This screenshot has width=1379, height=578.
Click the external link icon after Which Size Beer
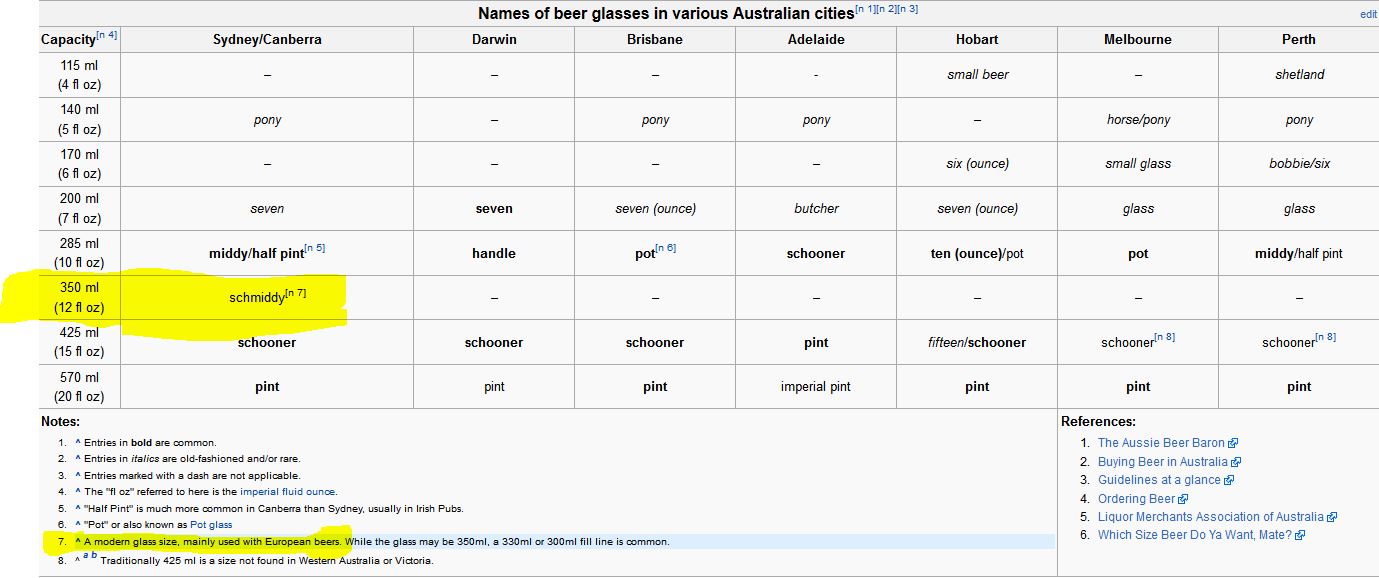click(x=1300, y=535)
